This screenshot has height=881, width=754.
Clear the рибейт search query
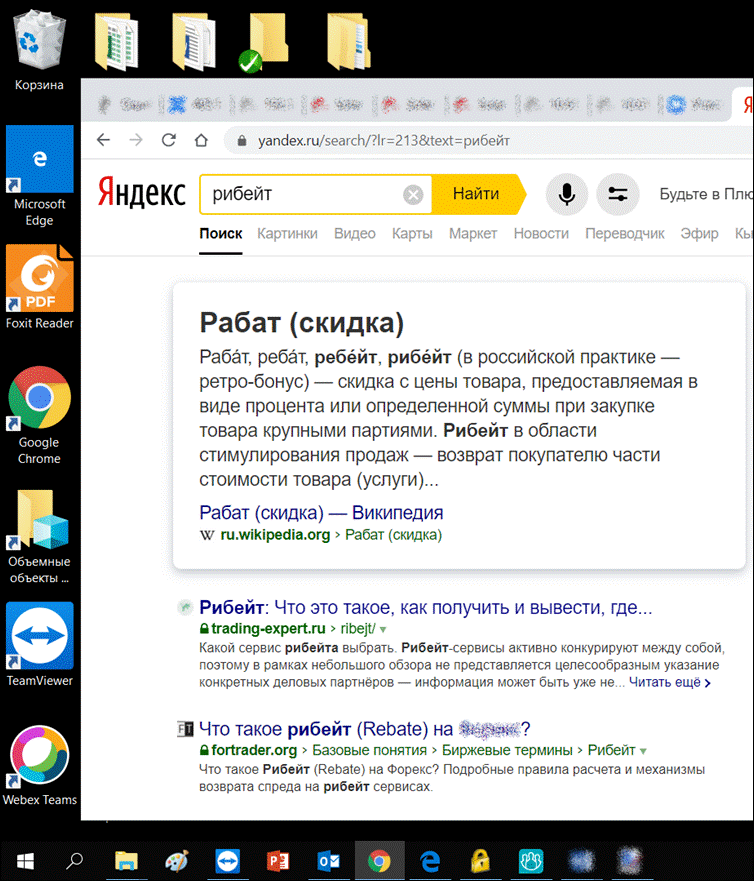click(x=413, y=195)
